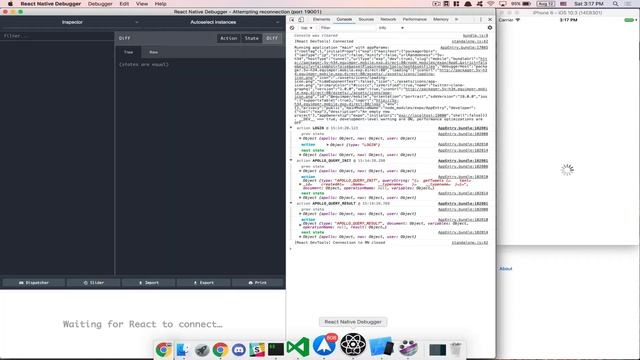
Task: Expand prev state object under LOGIN action
Action: pyautogui.click(x=300, y=138)
